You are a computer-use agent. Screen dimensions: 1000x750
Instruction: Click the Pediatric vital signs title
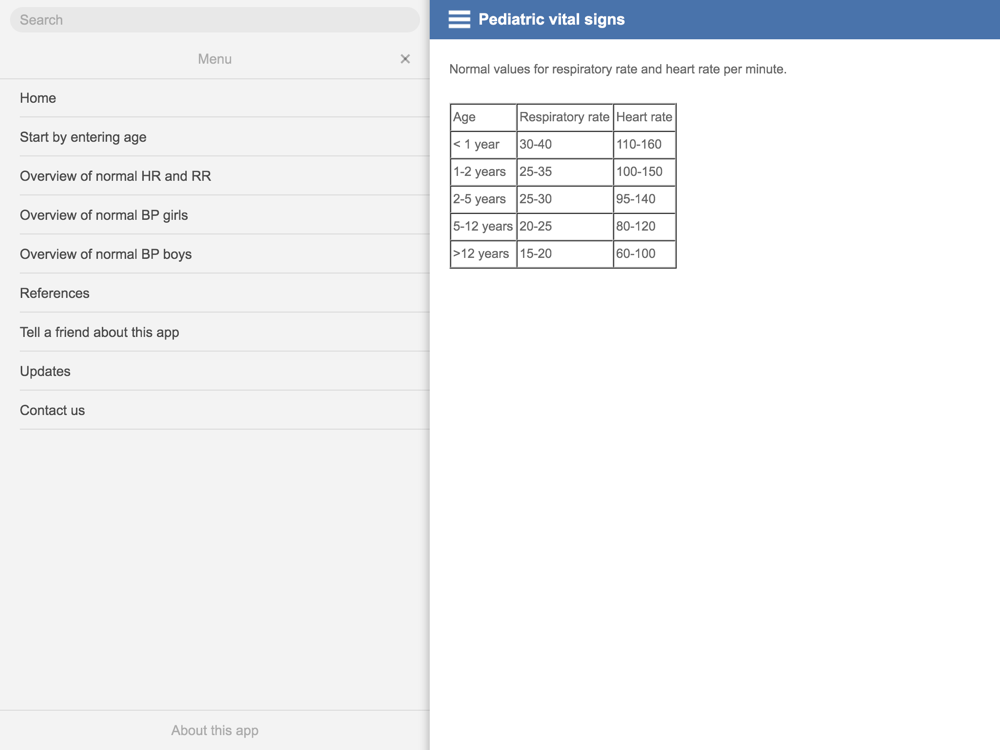(x=552, y=20)
